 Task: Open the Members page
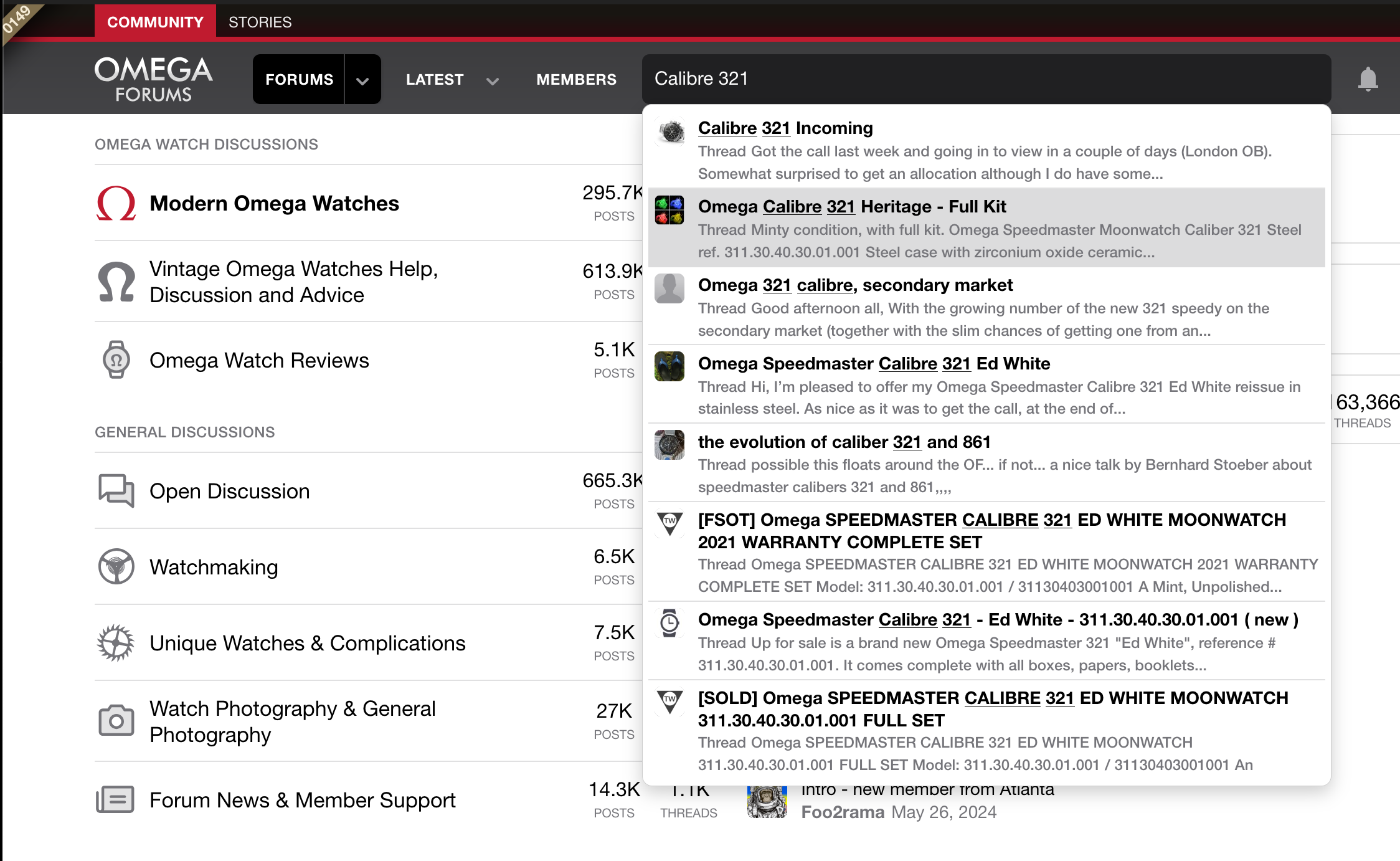(x=576, y=79)
